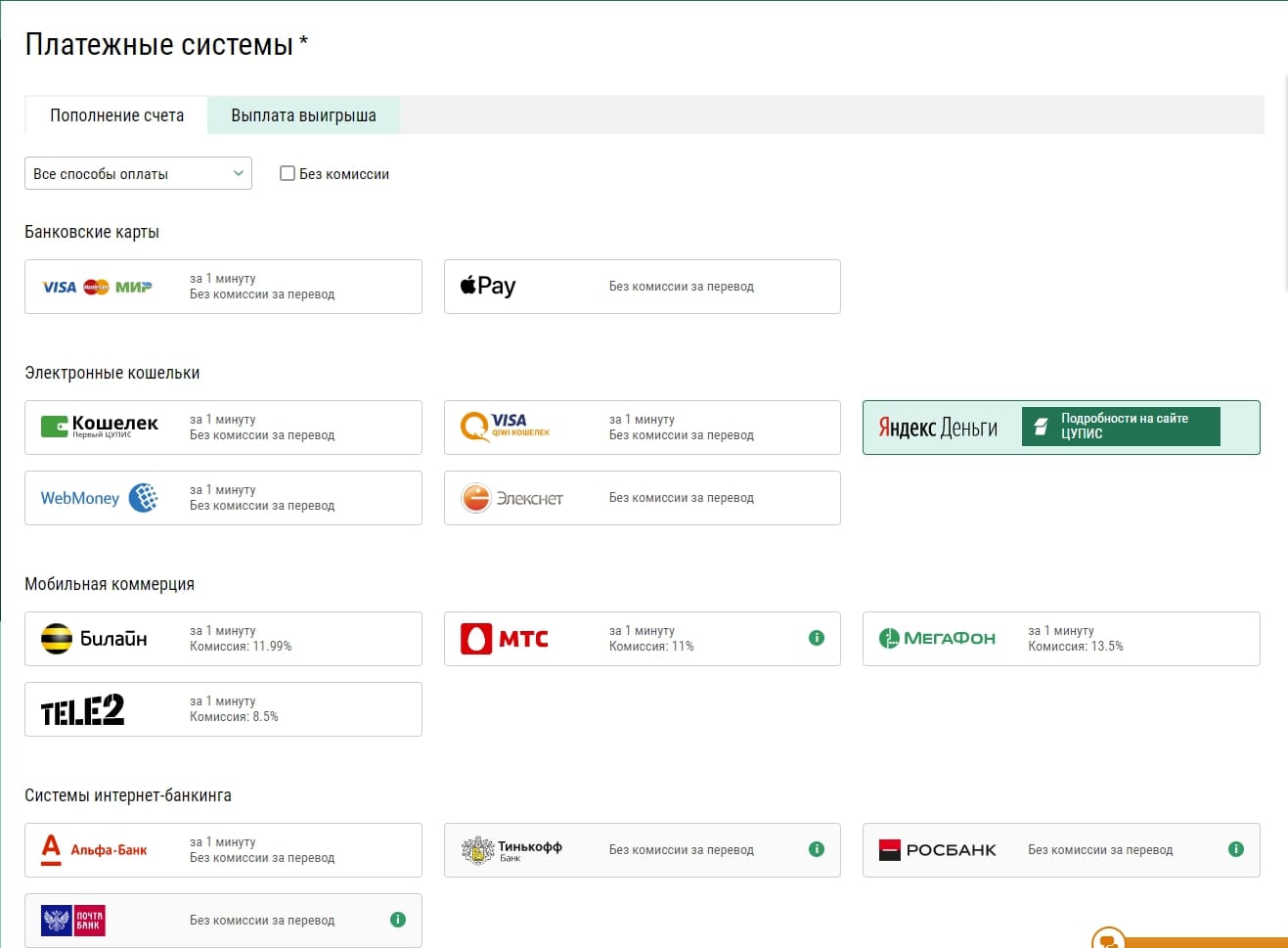Click the VISA logo in bank cards

coord(60,287)
